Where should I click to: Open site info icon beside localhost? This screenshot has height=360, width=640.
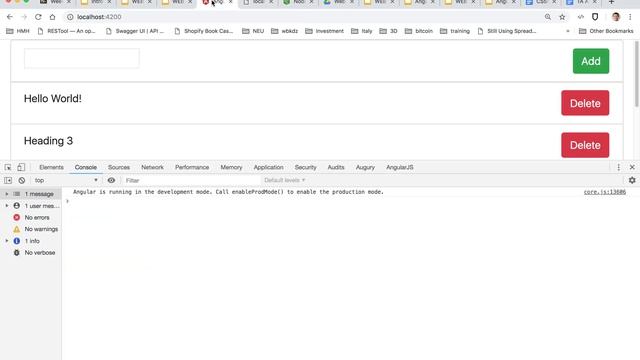70,17
